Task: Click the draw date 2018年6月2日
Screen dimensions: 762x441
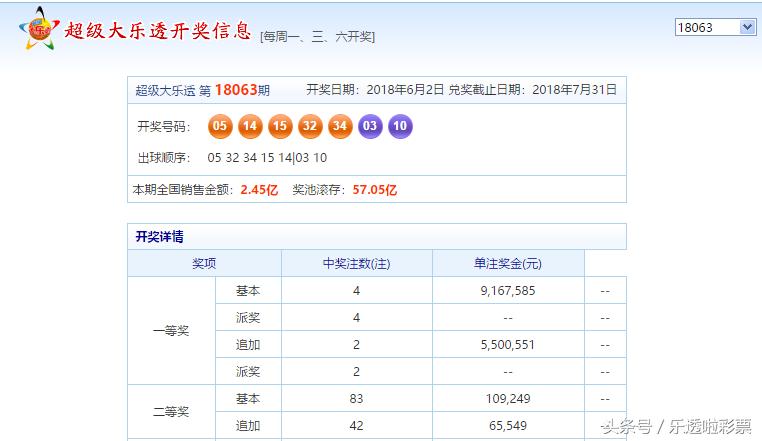Action: 405,89
